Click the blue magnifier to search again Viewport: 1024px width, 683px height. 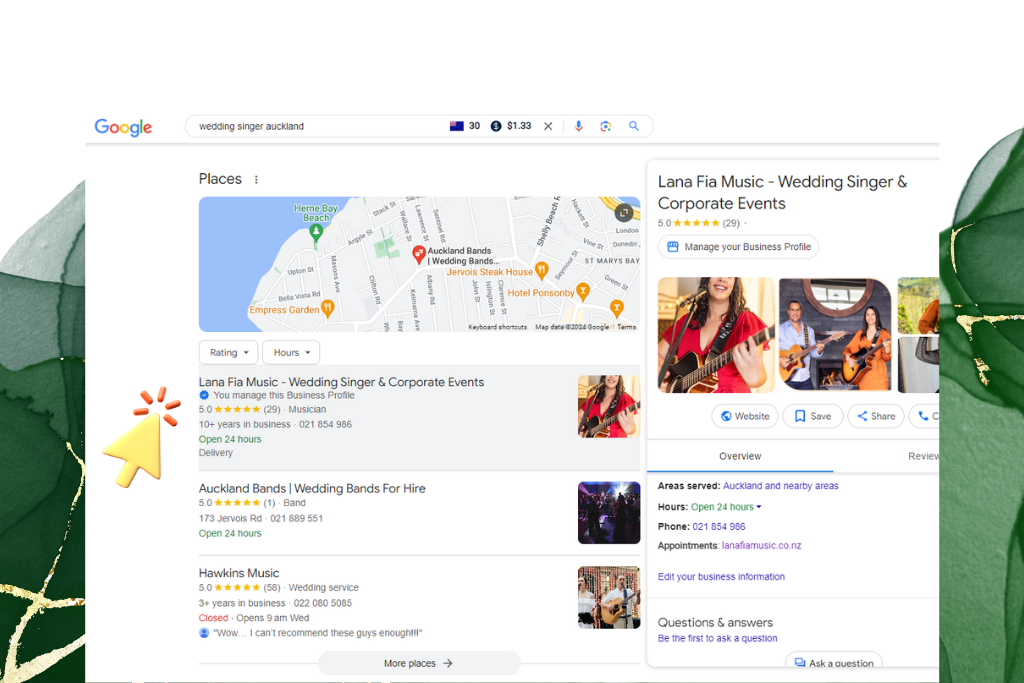pos(634,126)
